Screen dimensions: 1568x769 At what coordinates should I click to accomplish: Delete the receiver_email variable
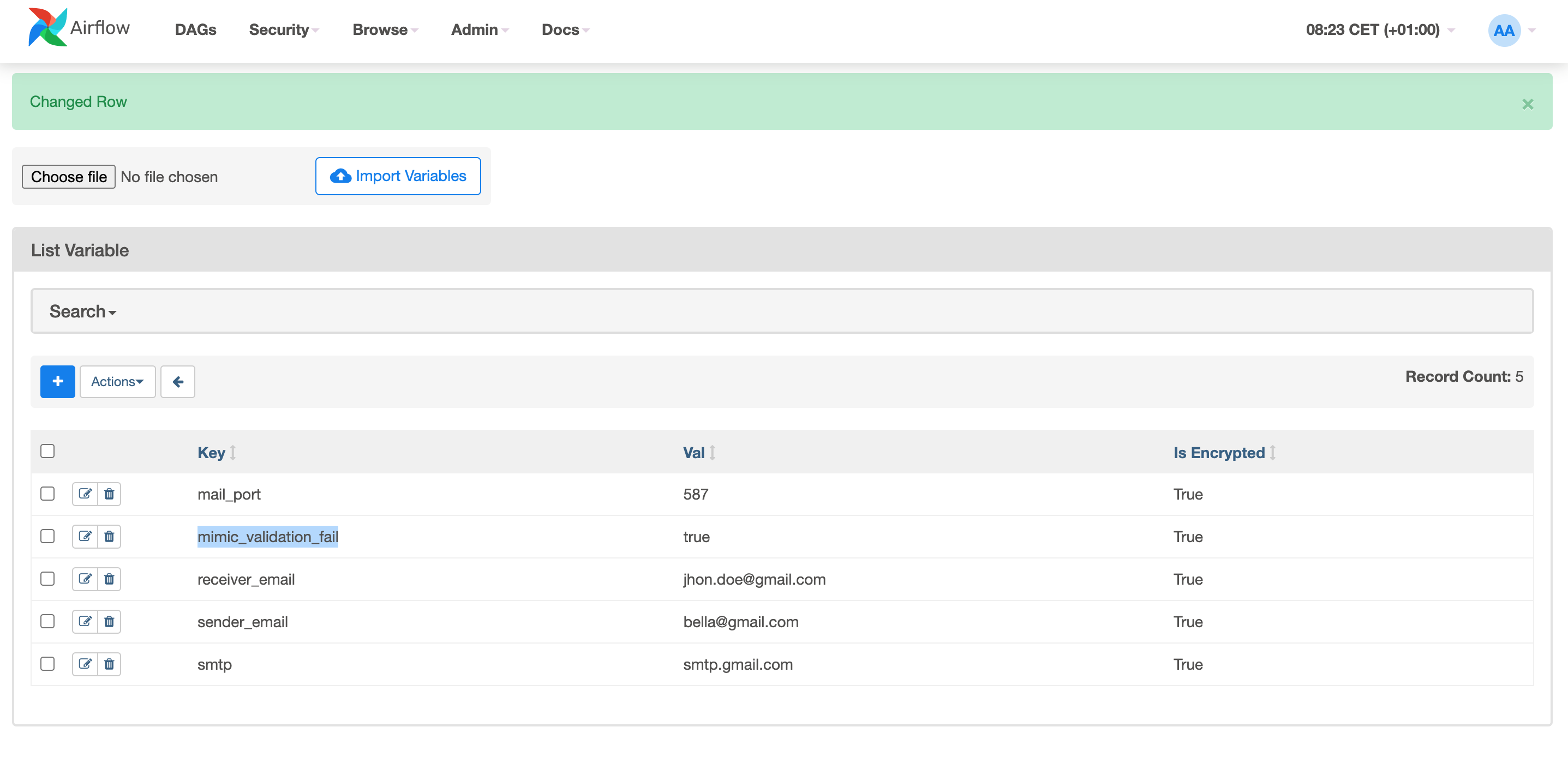click(x=109, y=579)
